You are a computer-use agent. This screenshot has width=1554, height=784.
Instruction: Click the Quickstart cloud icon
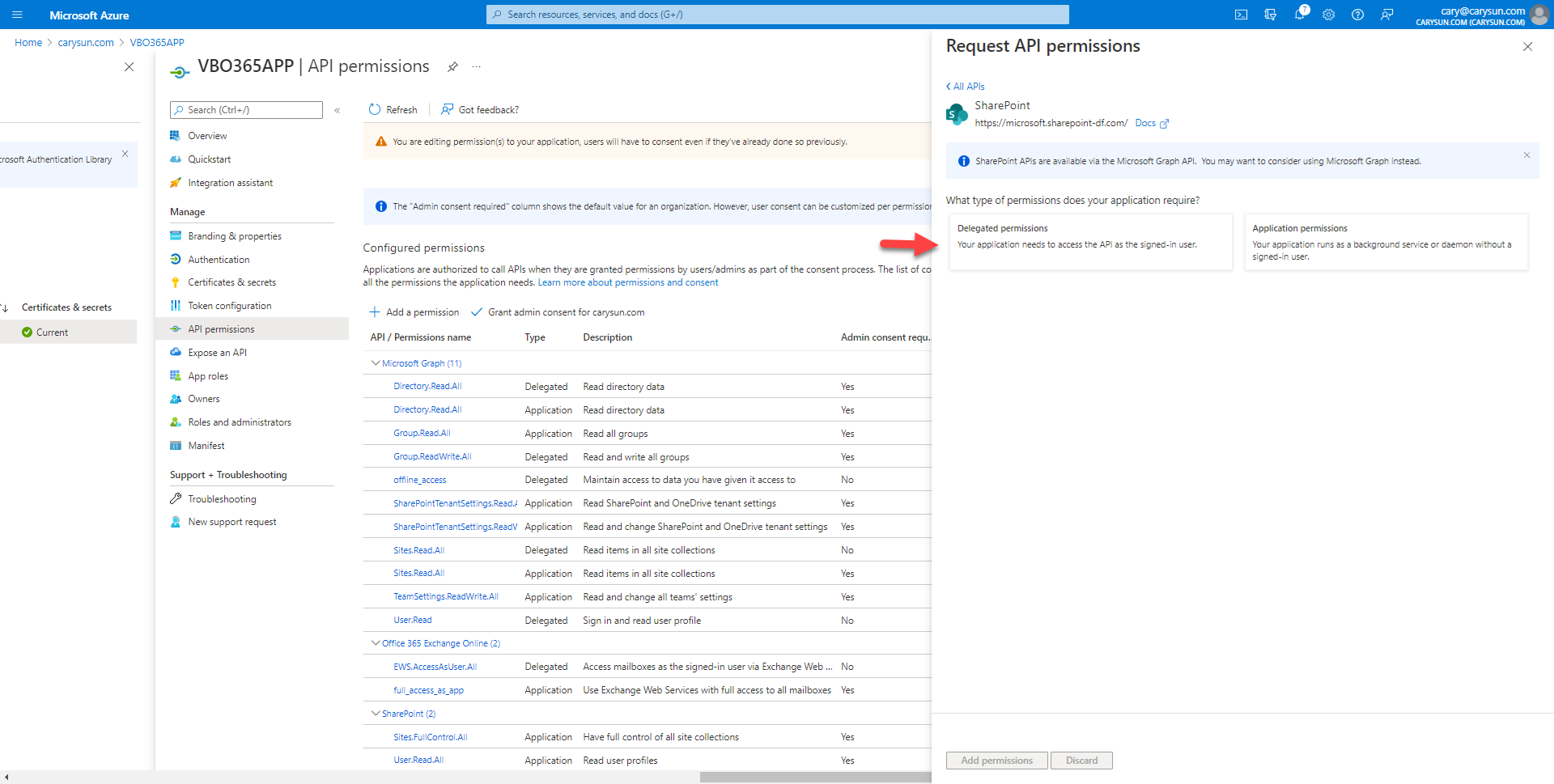(x=175, y=159)
